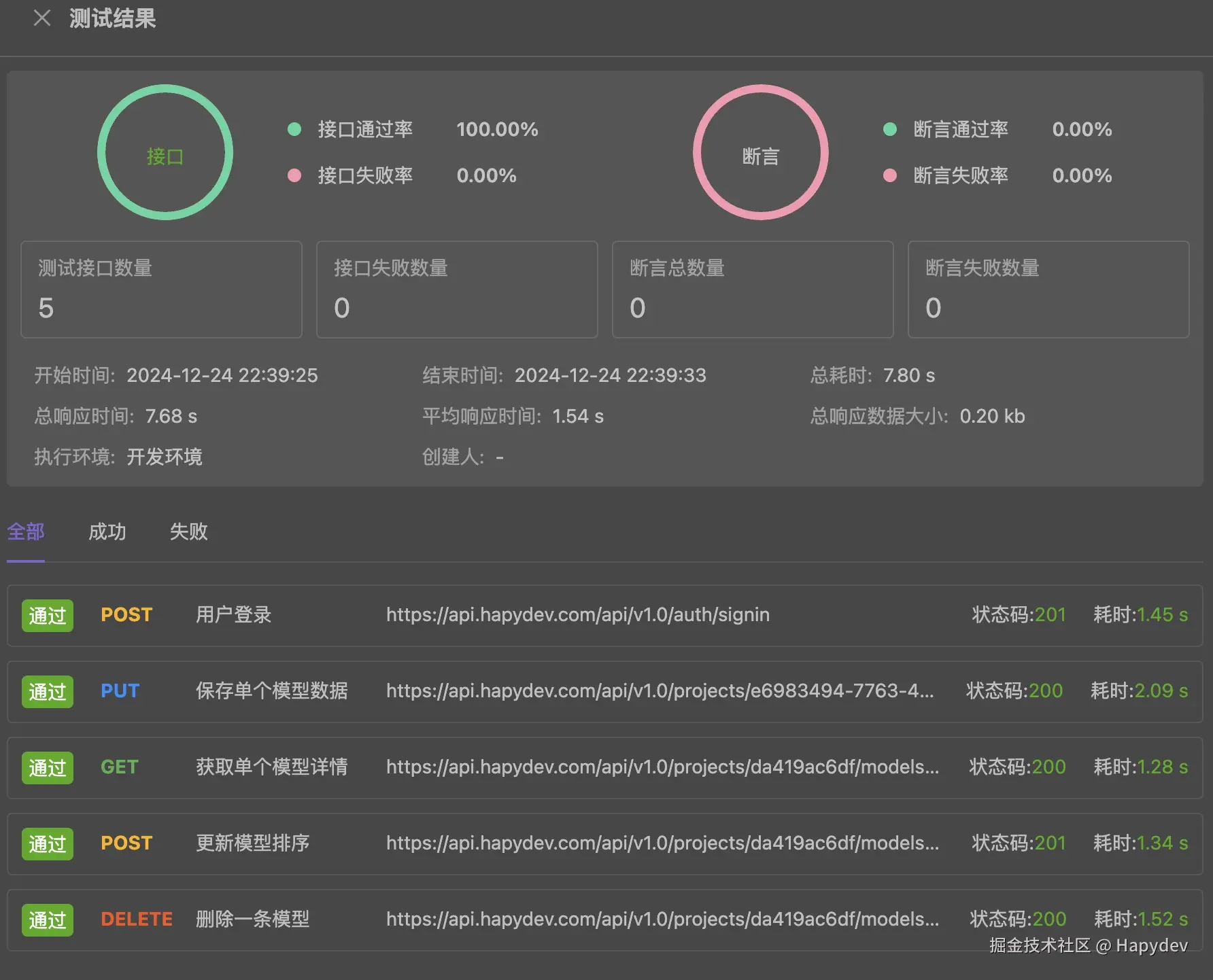Select the 测试接口数量 stat card
This screenshot has width=1213, height=980.
(x=161, y=290)
